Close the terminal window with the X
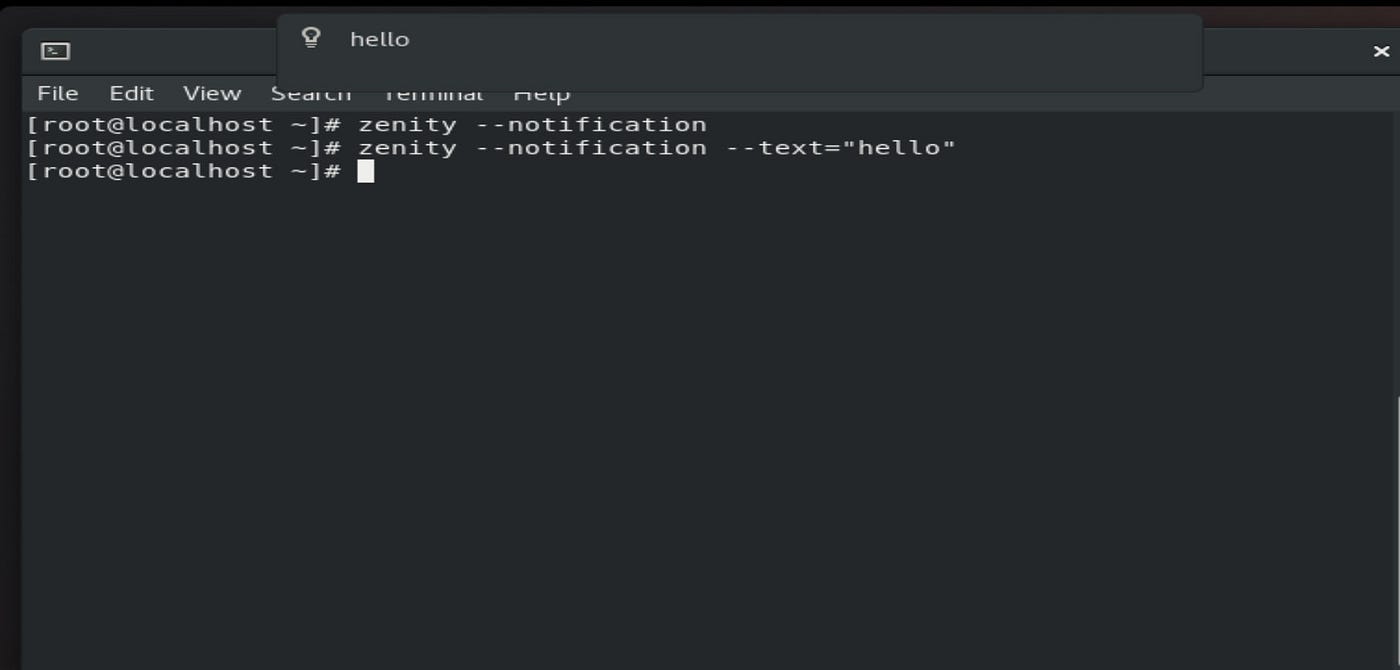This screenshot has width=1400, height=670. (1381, 50)
